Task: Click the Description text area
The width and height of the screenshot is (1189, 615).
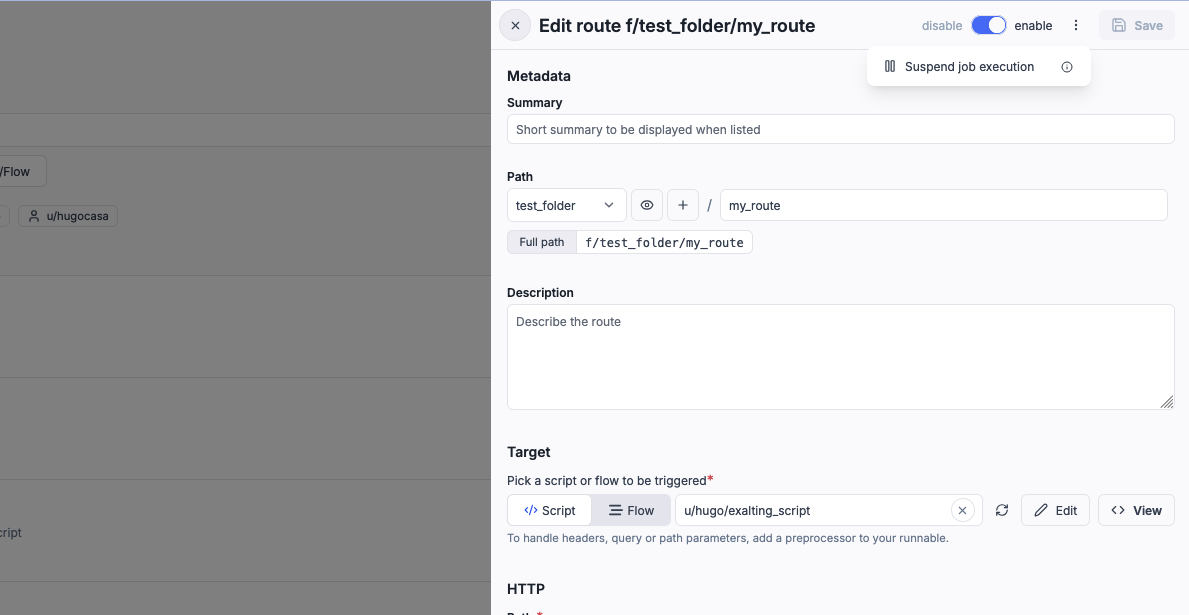Action: (840, 356)
